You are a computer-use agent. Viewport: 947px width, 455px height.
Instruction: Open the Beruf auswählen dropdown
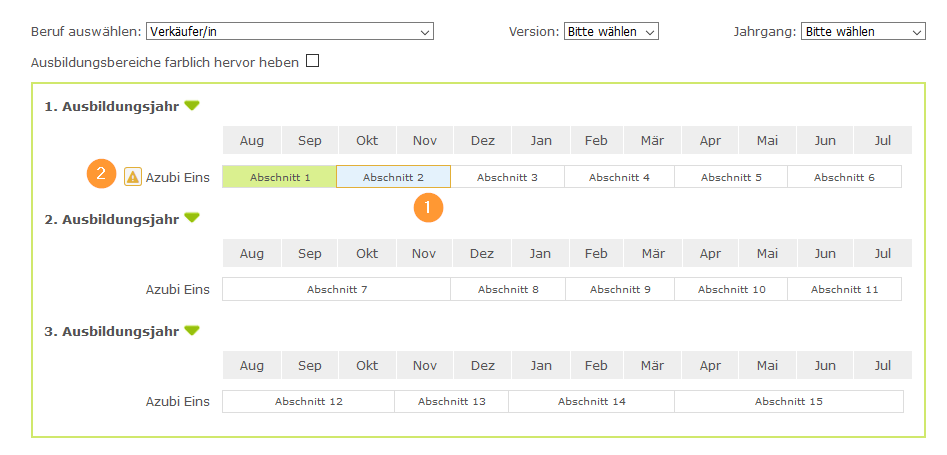pos(289,32)
